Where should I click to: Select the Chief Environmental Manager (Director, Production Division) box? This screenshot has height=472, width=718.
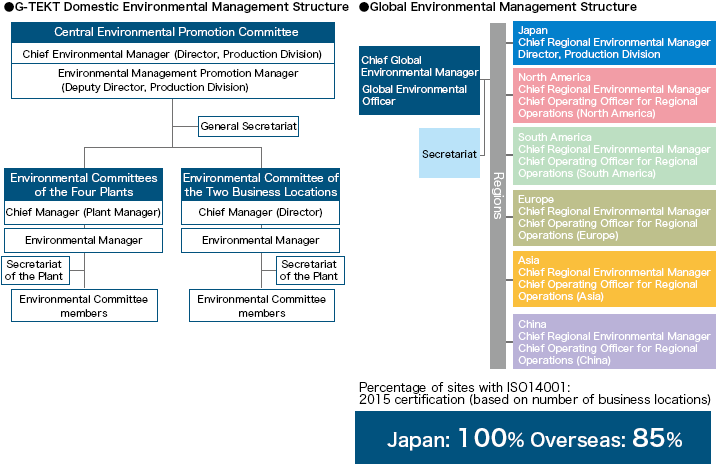click(x=173, y=54)
